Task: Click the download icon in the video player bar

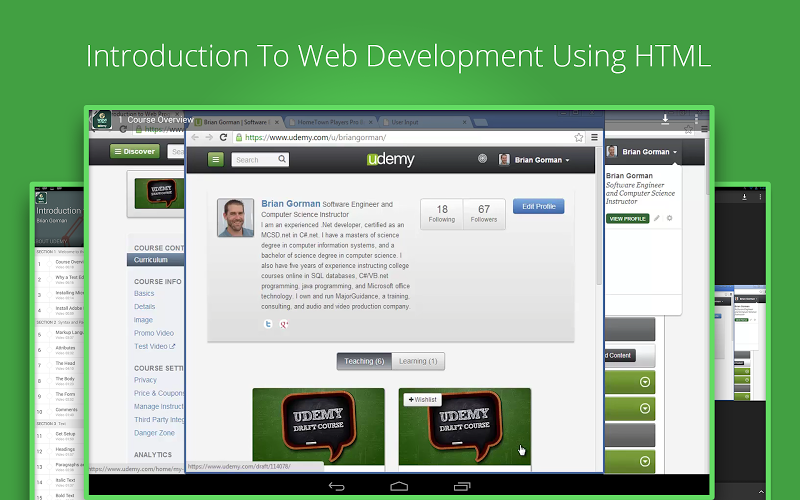Action: (665, 119)
